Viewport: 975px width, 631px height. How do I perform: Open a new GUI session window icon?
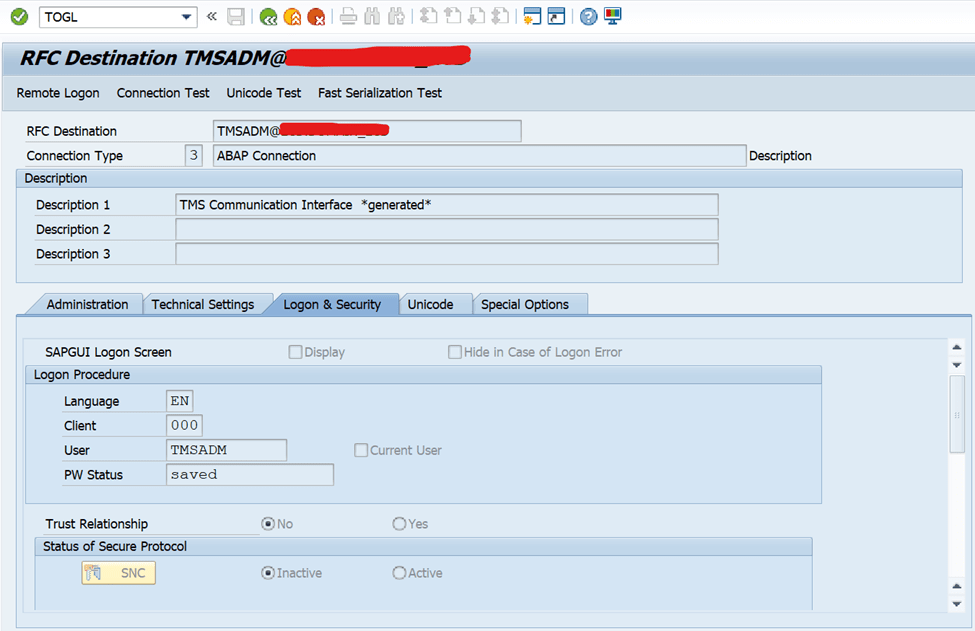(x=532, y=17)
